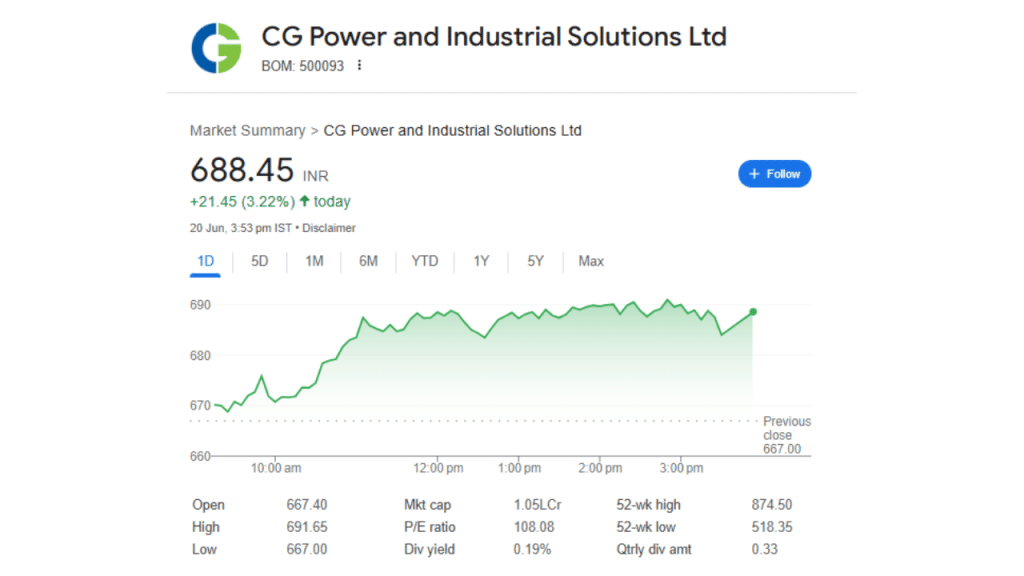View the 1Y chart range
The height and width of the screenshot is (576, 1024).
[x=481, y=261]
